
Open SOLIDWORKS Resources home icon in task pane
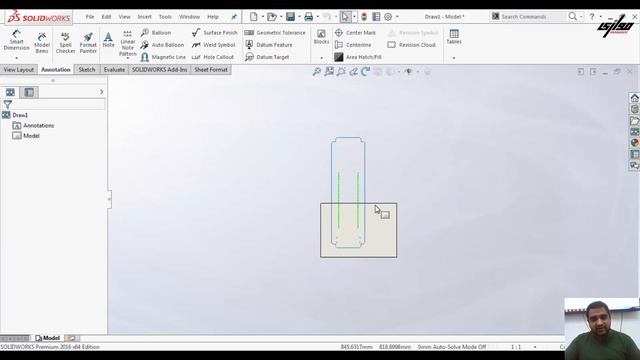[x=634, y=98]
